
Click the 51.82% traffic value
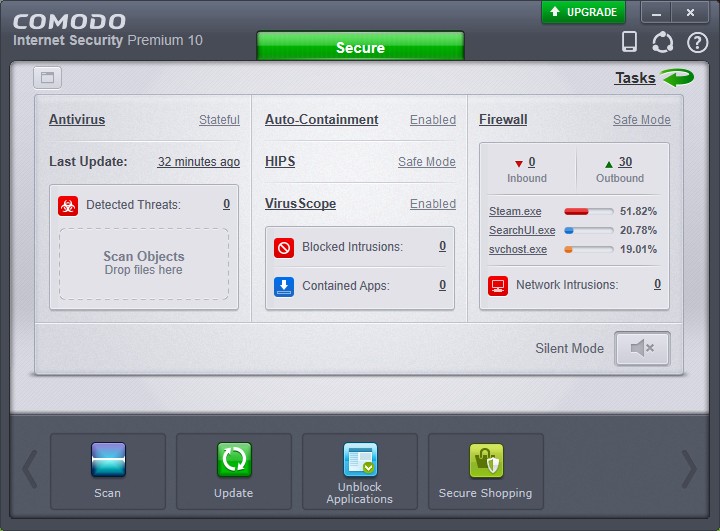tap(638, 211)
